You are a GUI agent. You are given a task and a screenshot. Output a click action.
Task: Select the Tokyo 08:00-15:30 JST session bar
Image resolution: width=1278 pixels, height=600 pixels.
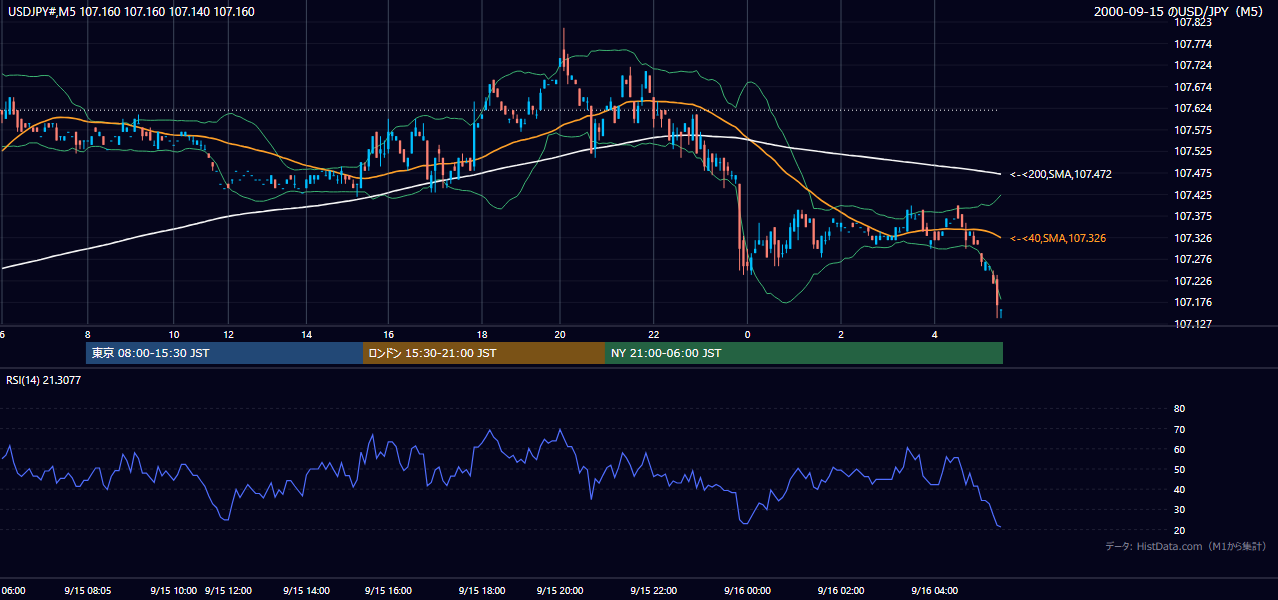pos(224,353)
